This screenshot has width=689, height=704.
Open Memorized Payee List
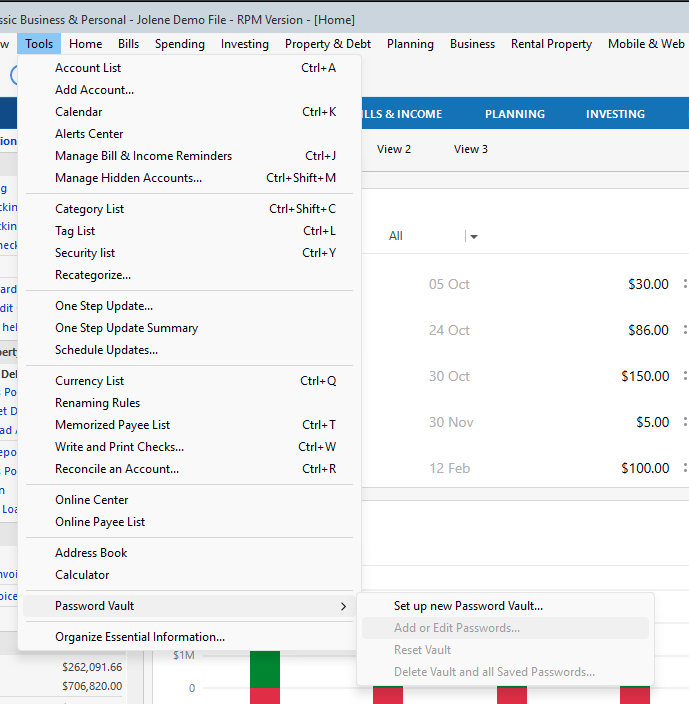pyautogui.click(x=189, y=425)
